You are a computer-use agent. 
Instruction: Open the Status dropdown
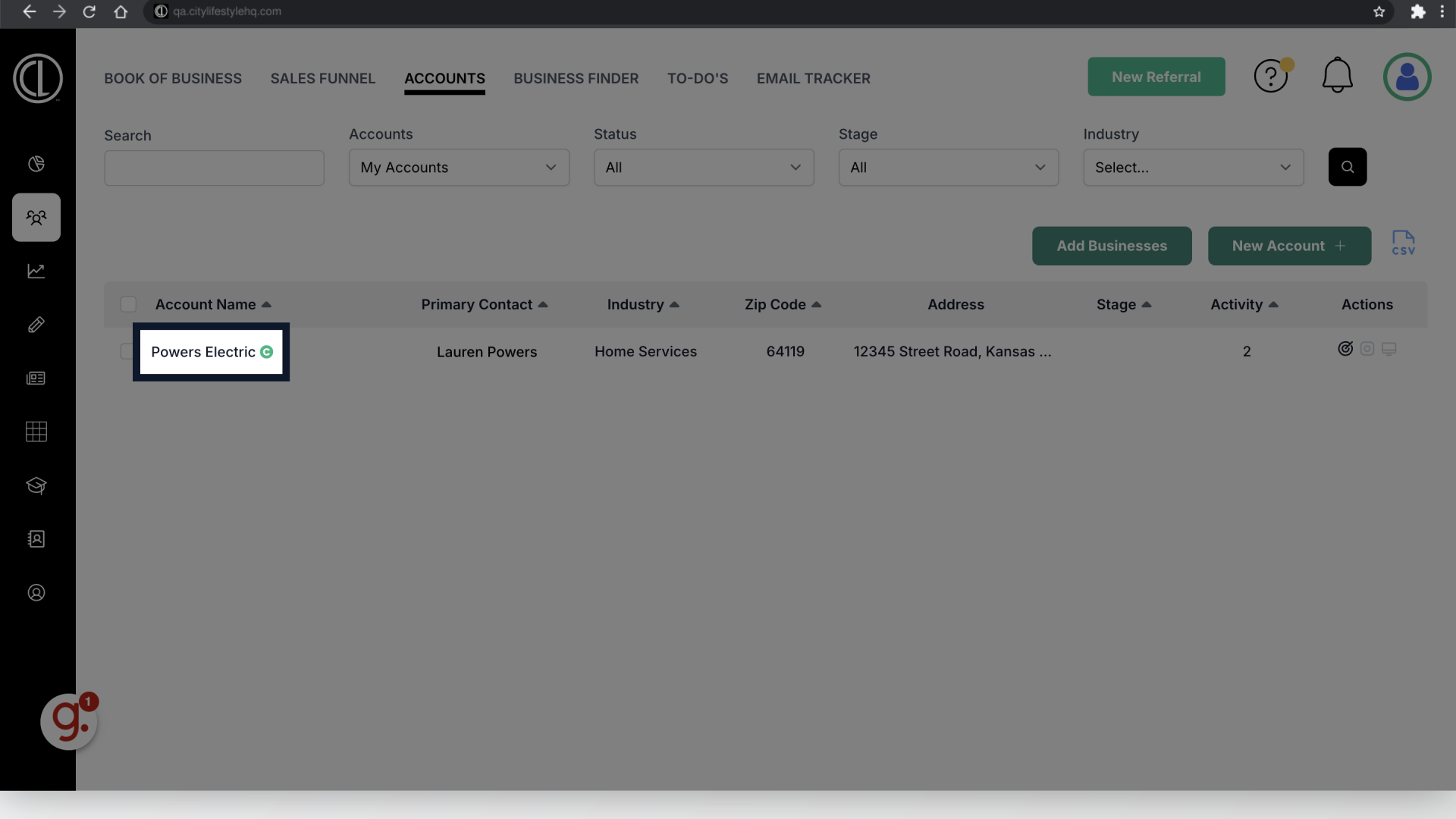(704, 168)
